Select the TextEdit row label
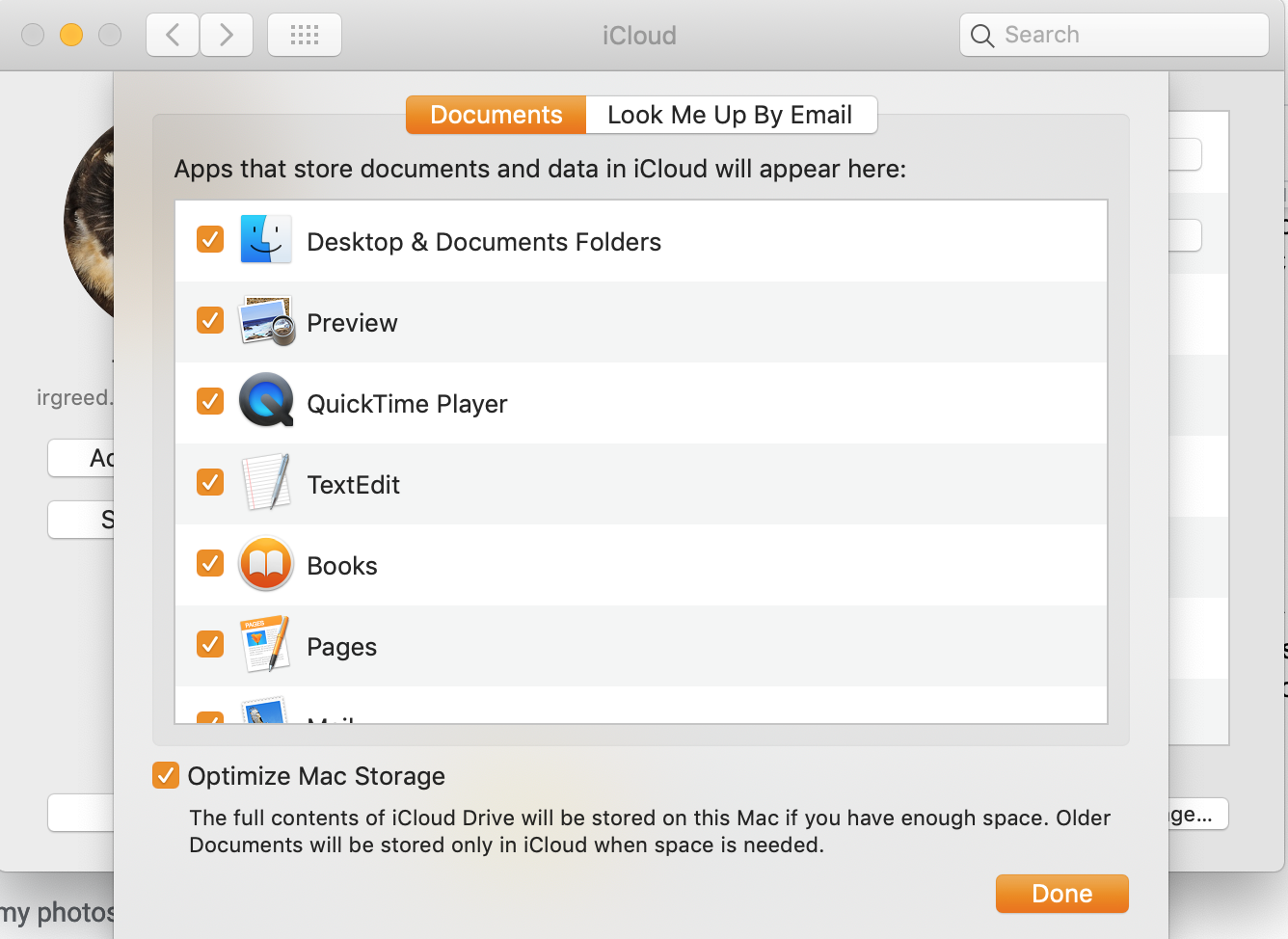 point(353,485)
